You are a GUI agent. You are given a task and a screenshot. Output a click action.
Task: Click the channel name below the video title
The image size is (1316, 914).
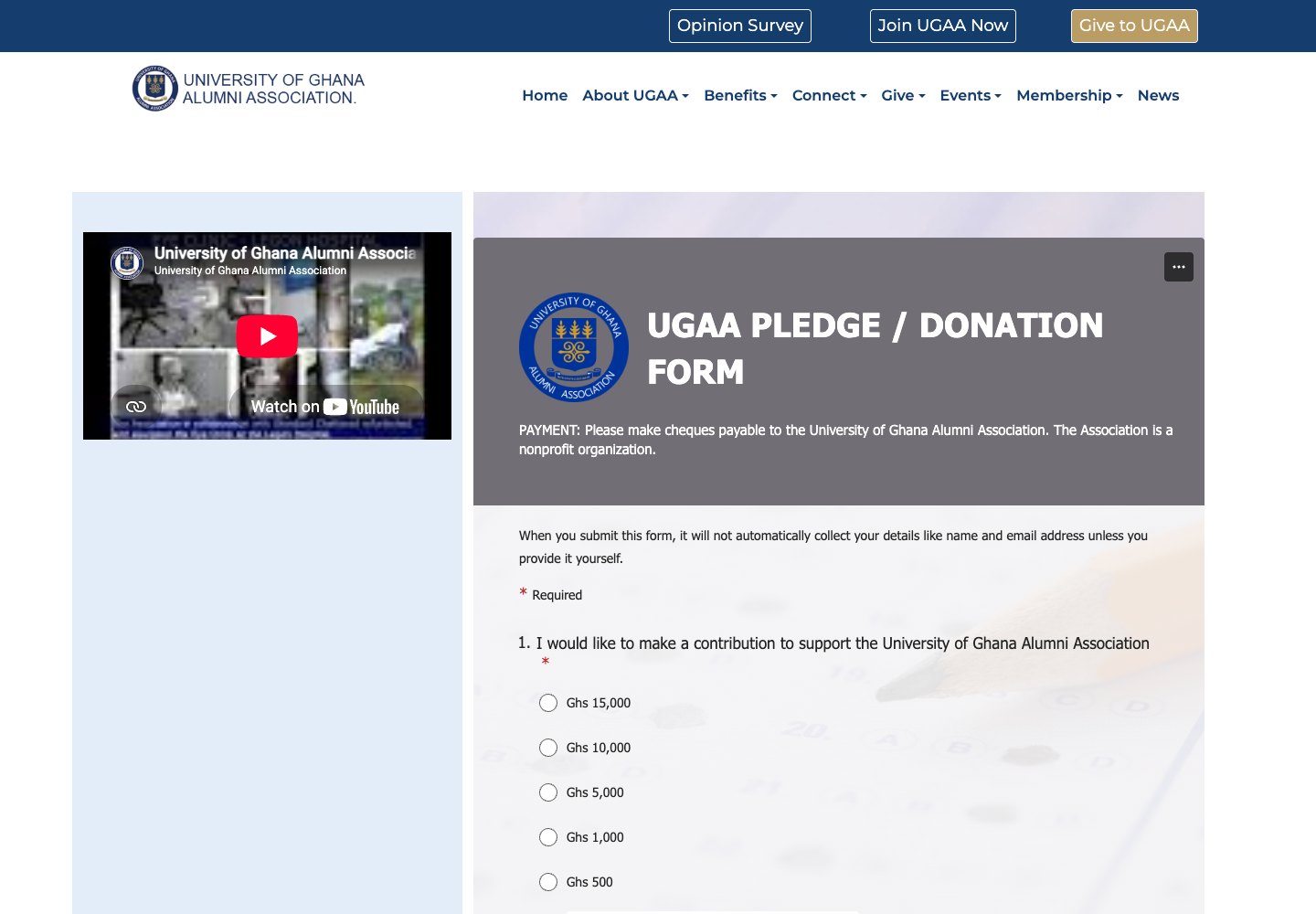[x=250, y=271]
